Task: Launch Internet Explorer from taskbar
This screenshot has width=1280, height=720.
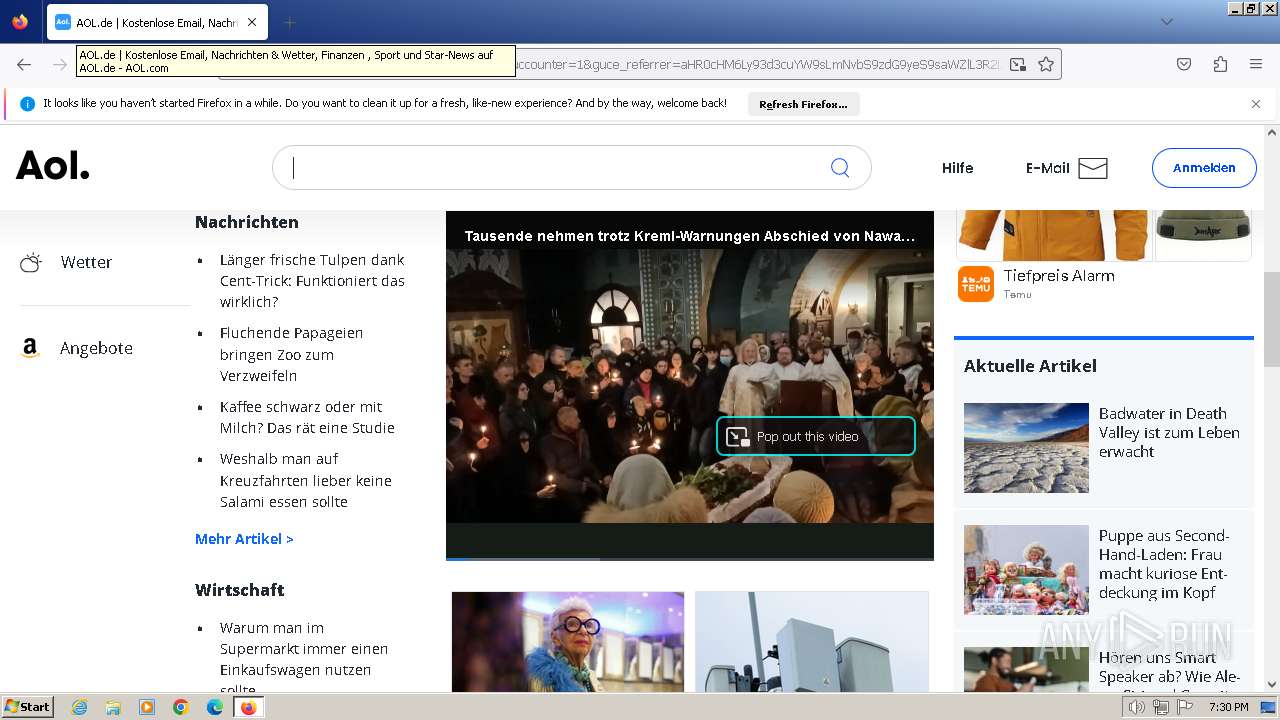Action: click(x=79, y=707)
